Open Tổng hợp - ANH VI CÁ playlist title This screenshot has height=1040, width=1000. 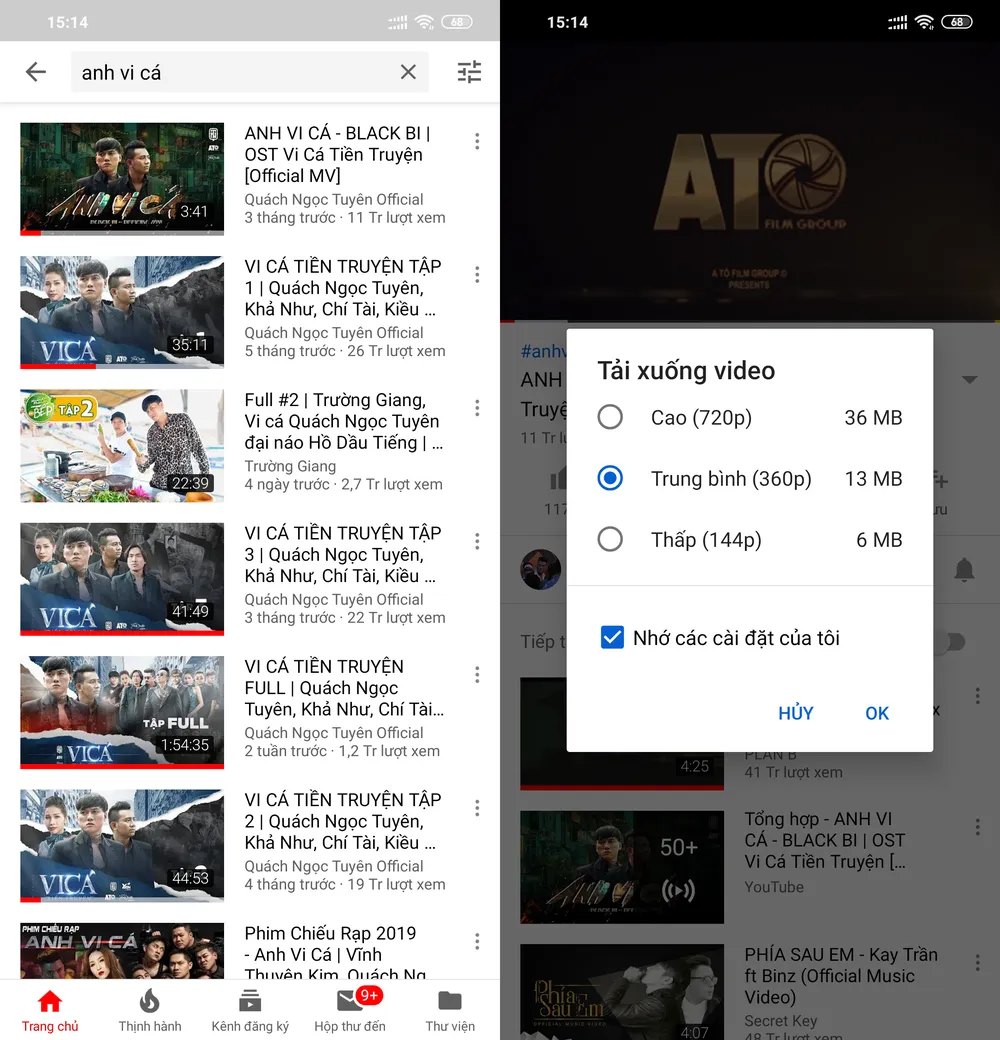coord(824,840)
